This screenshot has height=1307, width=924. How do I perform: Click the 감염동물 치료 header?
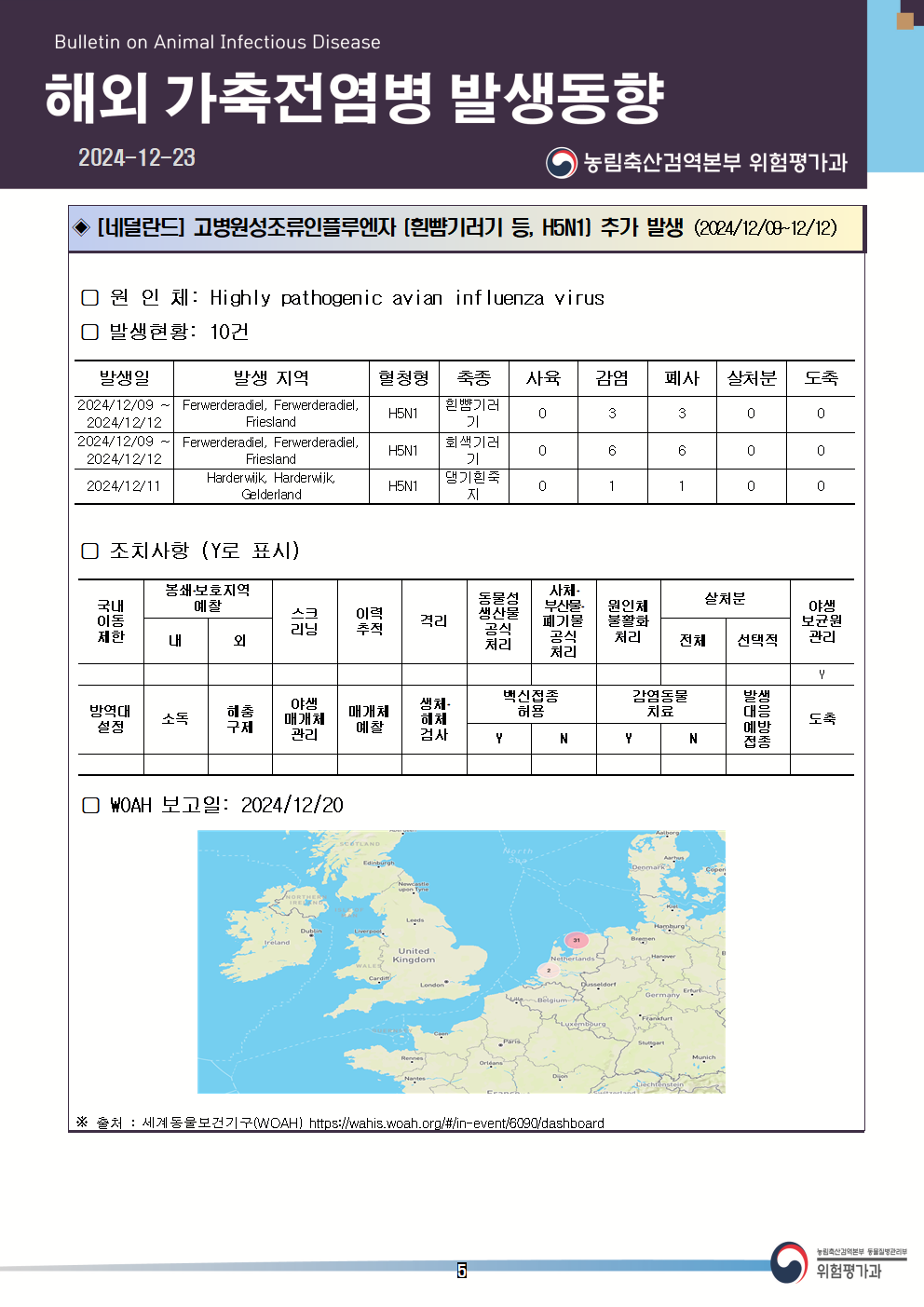[660, 703]
